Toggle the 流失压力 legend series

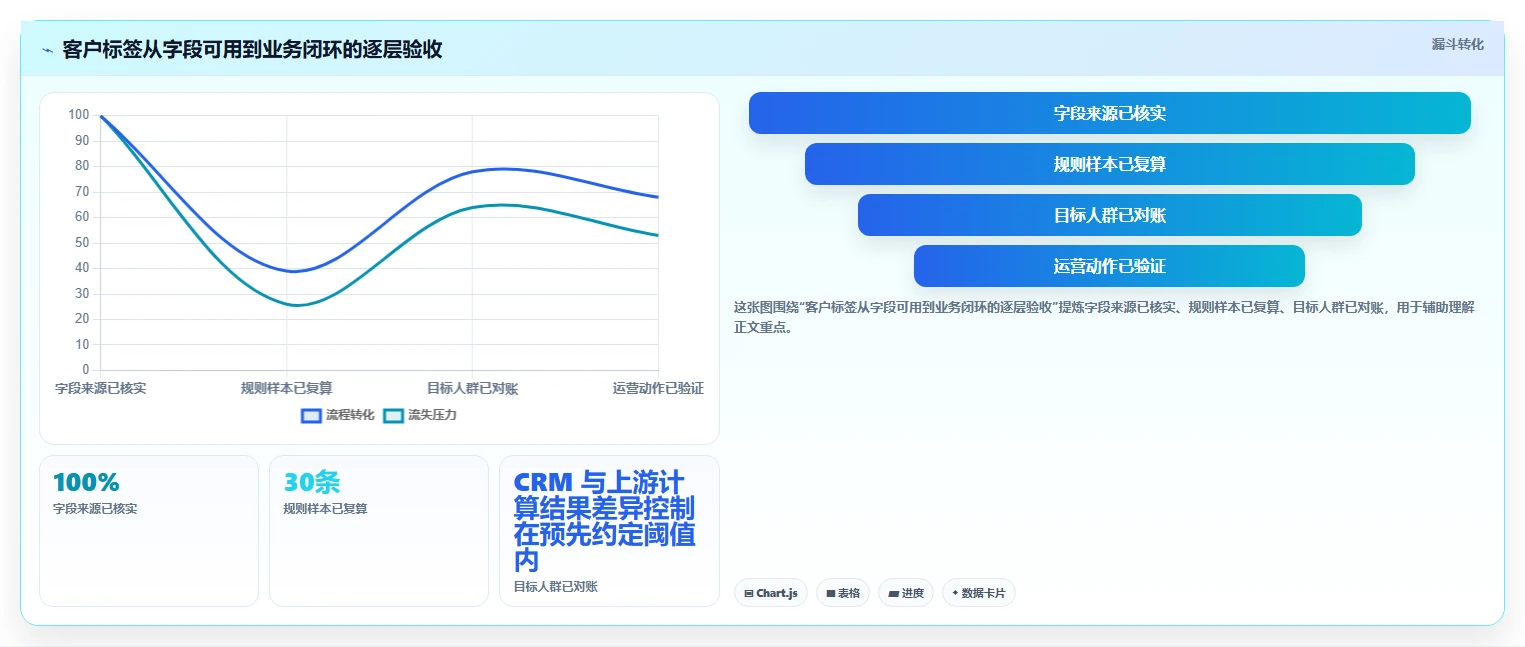tap(420, 415)
